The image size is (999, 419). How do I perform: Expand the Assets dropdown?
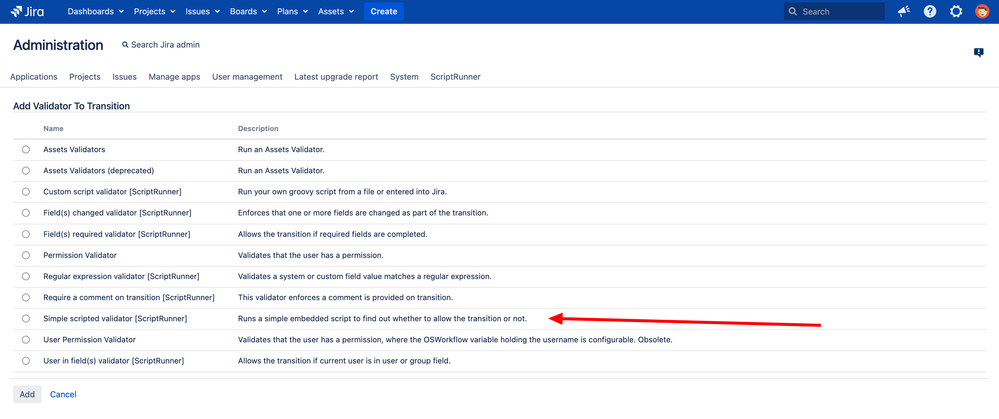(336, 11)
